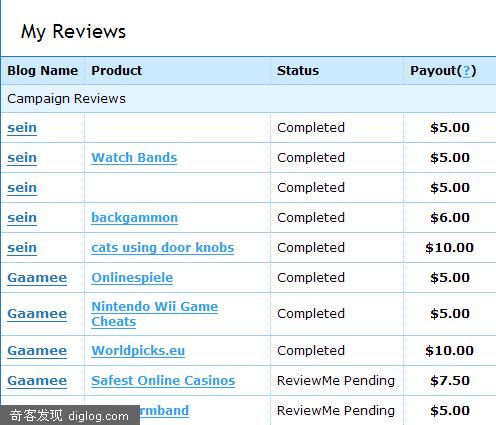Select the $10.00 payout for Worldpicks.eu
Viewport: 496px width, 425px height.
[449, 351]
